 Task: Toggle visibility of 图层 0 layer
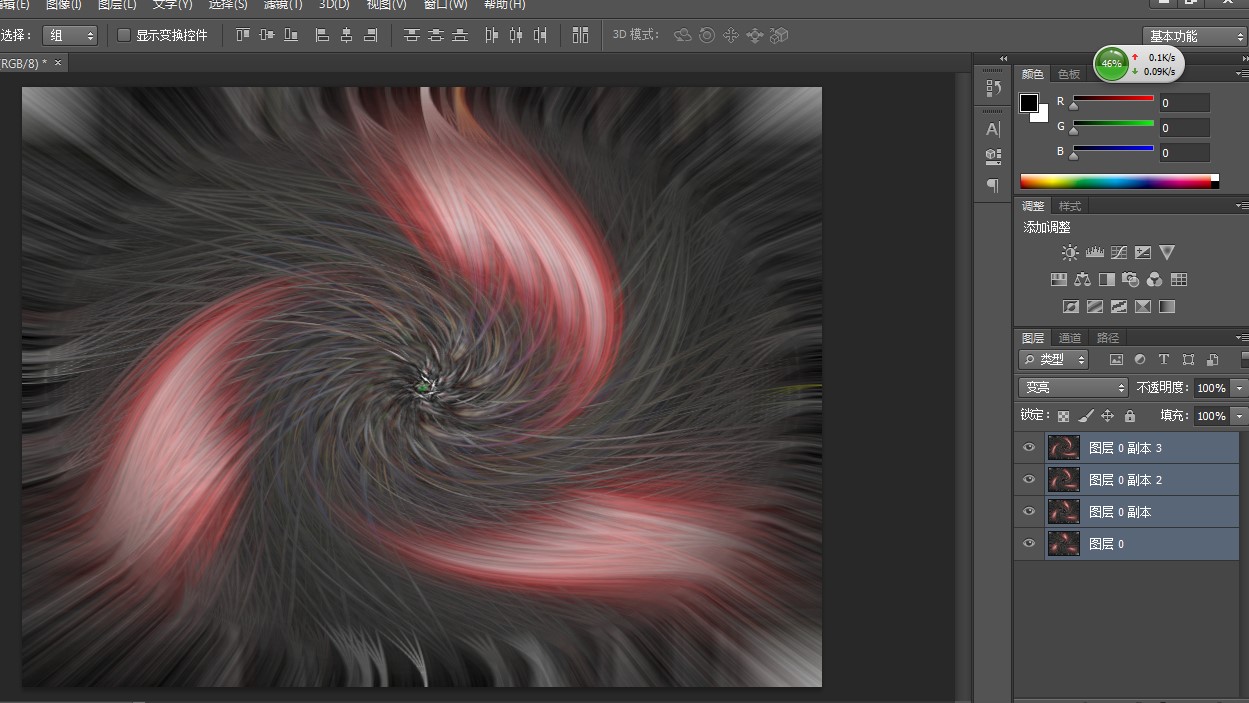1029,543
